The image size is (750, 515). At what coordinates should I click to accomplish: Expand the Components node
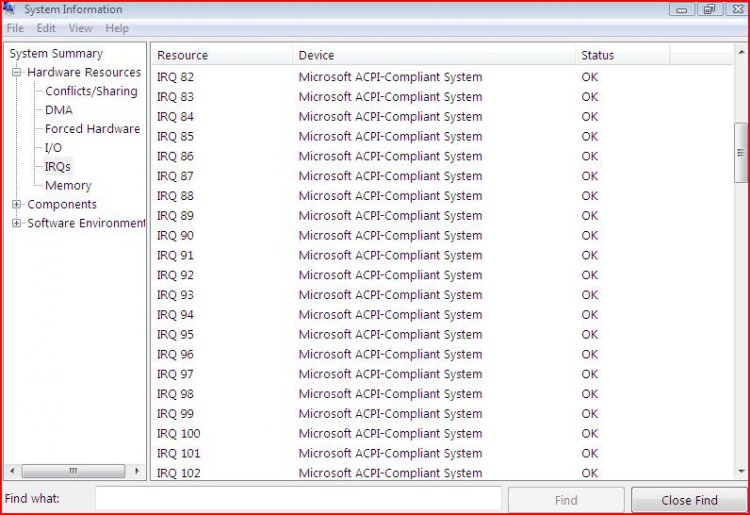[x=17, y=205]
